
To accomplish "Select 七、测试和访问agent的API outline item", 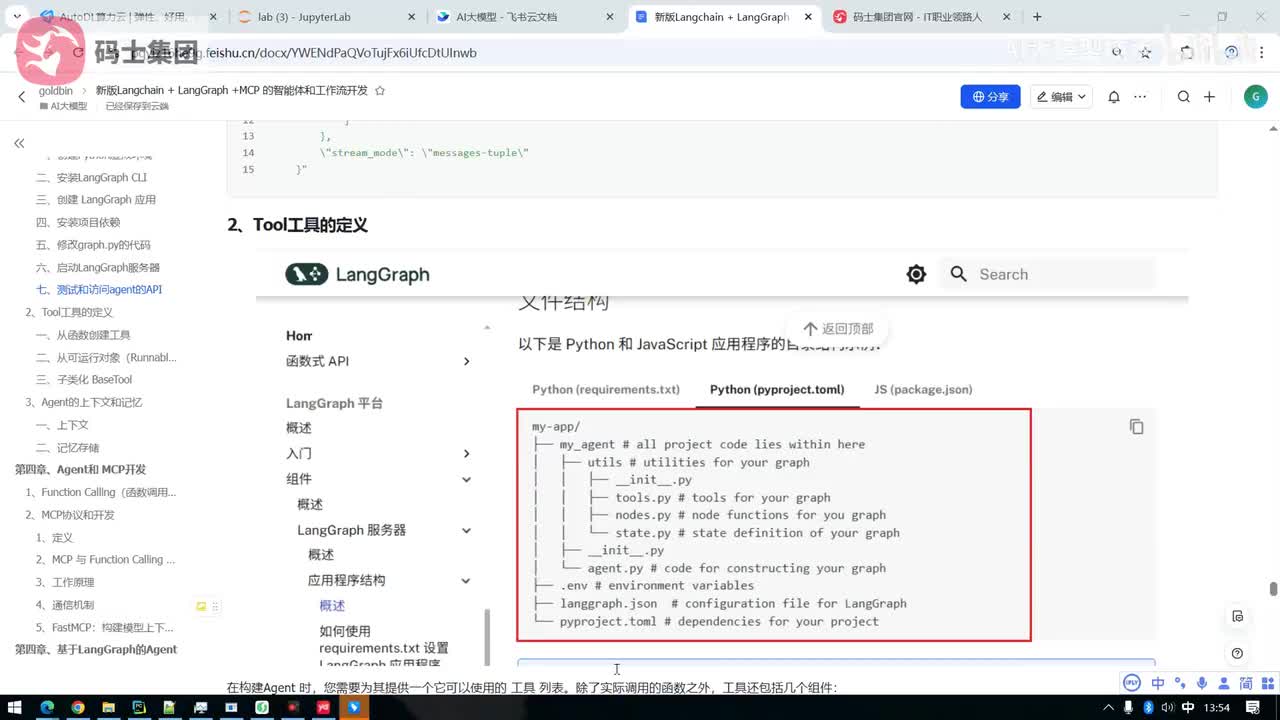I will (99, 290).
